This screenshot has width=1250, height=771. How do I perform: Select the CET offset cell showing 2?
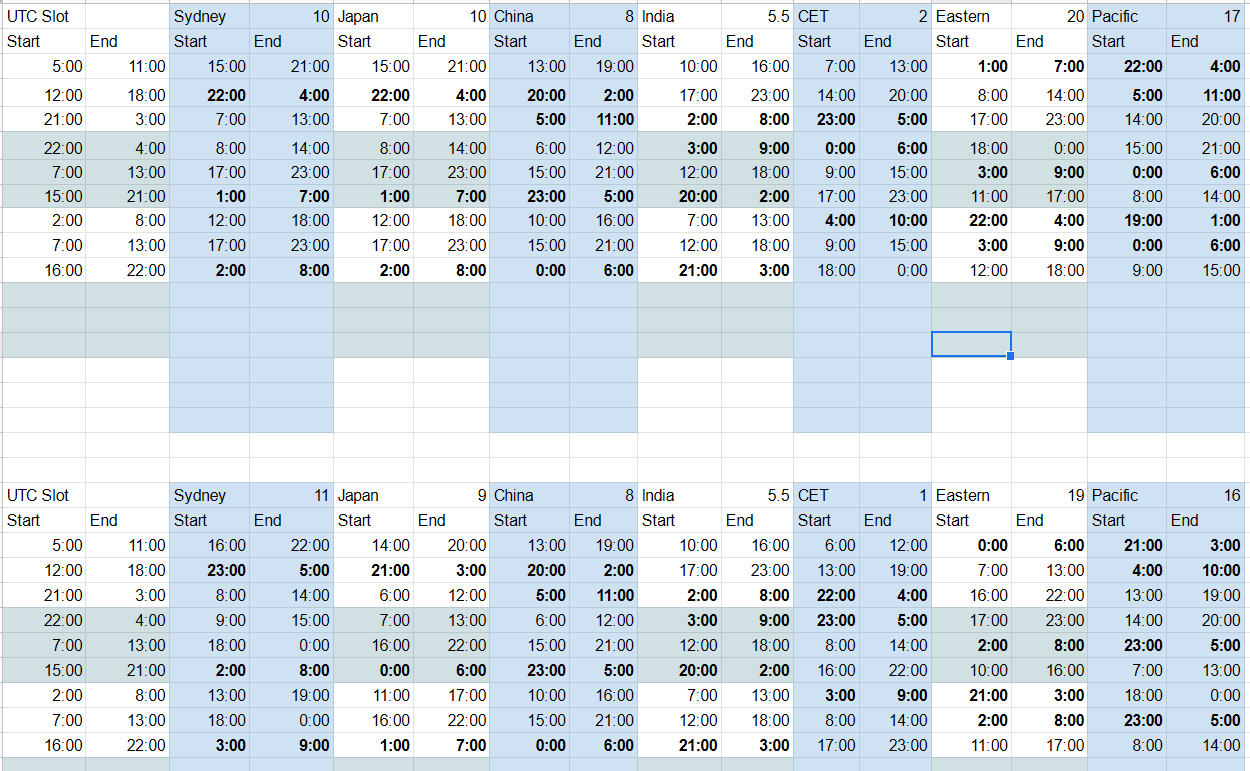(x=895, y=16)
